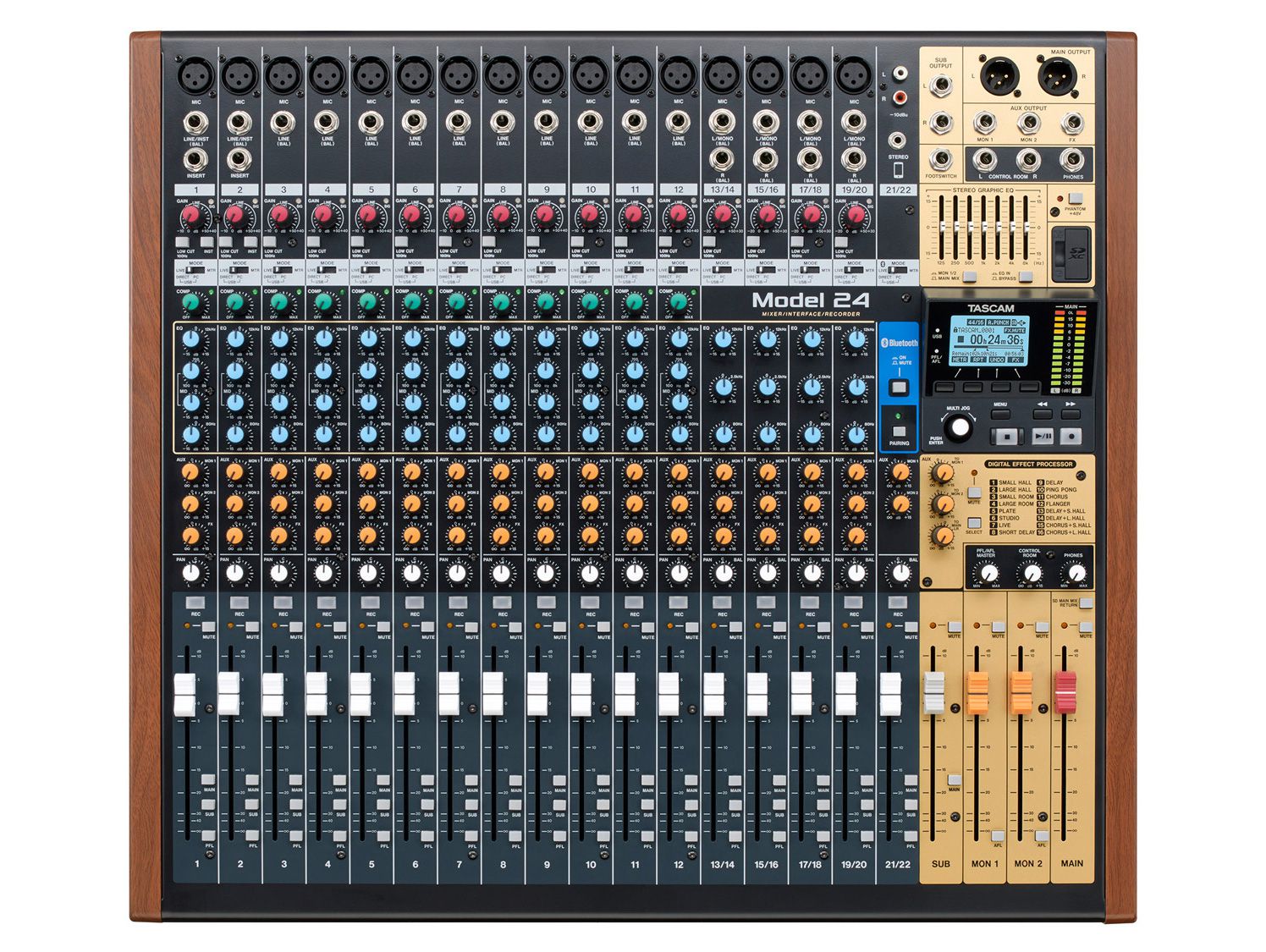The image size is (1266, 952).
Task: Click the orange MON 1 fader
Action: (x=977, y=693)
